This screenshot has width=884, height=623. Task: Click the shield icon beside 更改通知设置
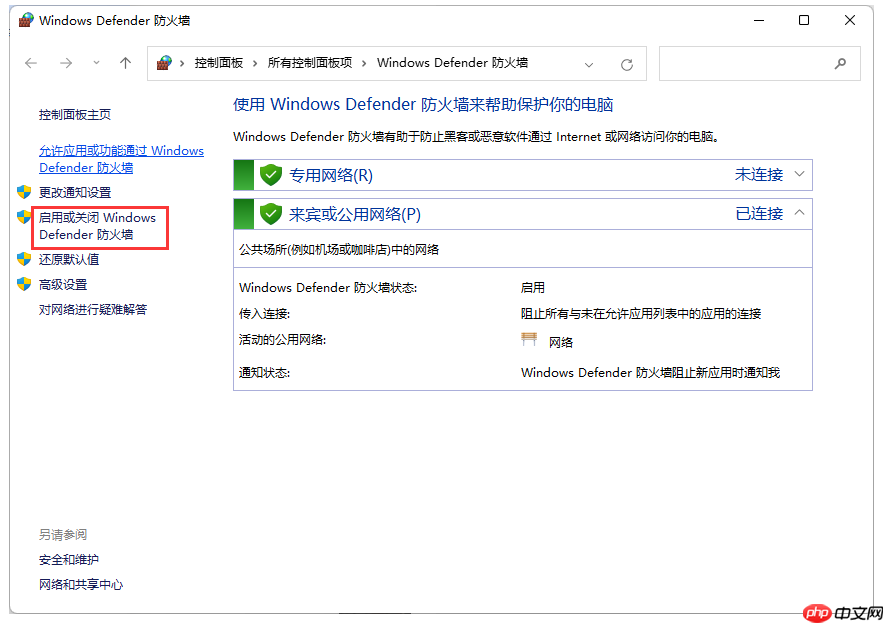(24, 192)
